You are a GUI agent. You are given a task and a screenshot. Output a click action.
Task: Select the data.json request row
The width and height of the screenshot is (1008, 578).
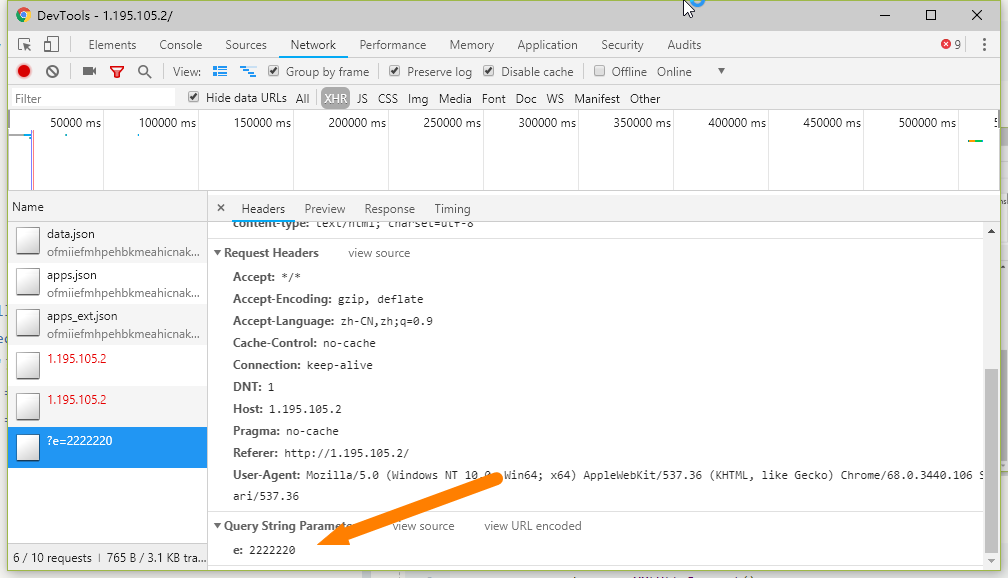(107, 242)
